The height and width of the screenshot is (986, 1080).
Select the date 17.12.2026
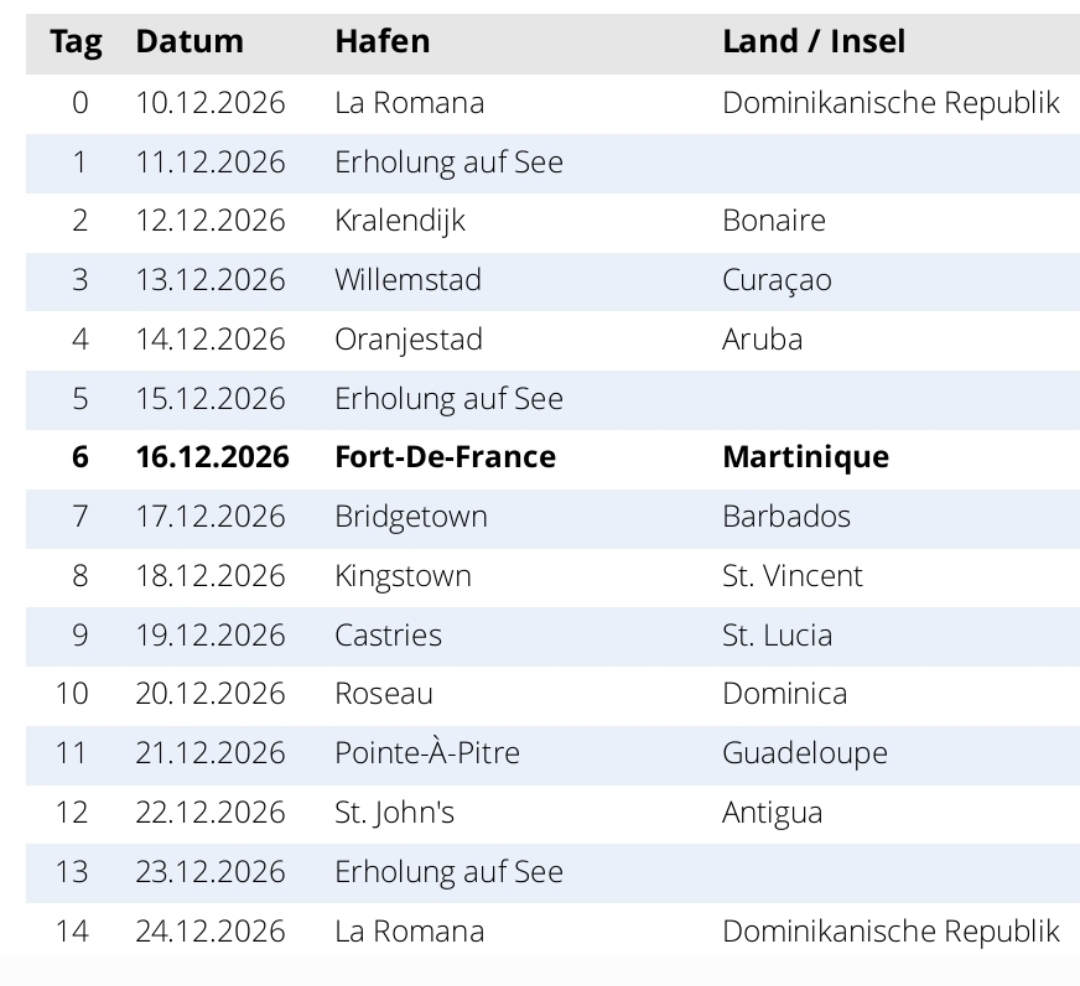[210, 516]
